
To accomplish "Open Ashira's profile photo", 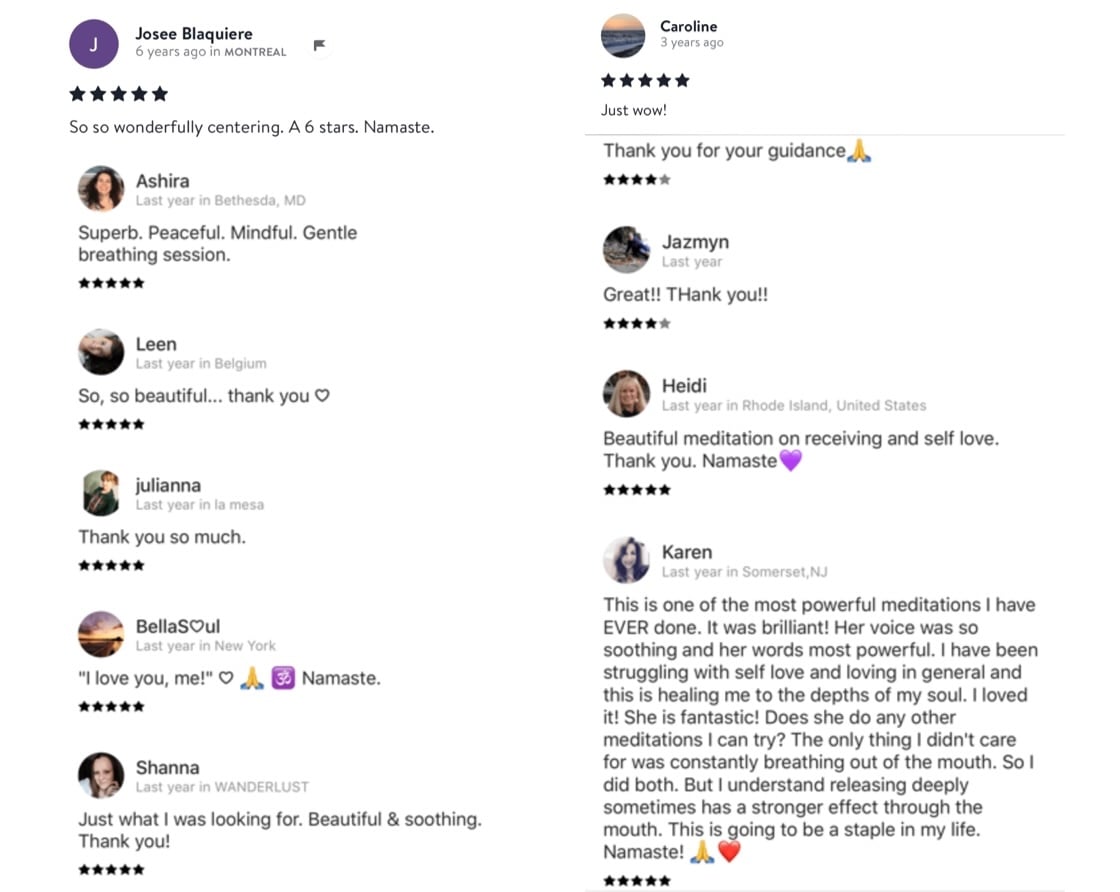I will pos(101,188).
